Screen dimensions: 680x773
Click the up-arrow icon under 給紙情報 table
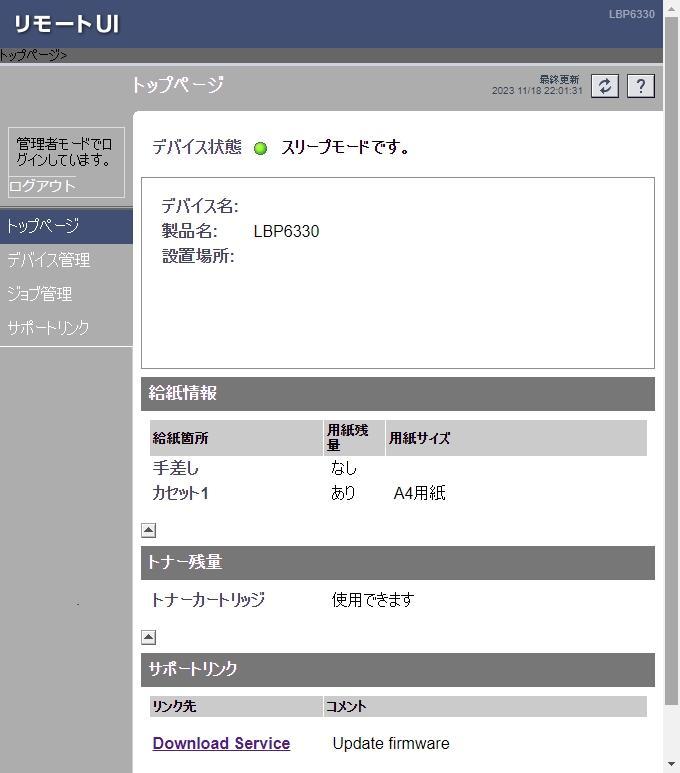point(148,530)
